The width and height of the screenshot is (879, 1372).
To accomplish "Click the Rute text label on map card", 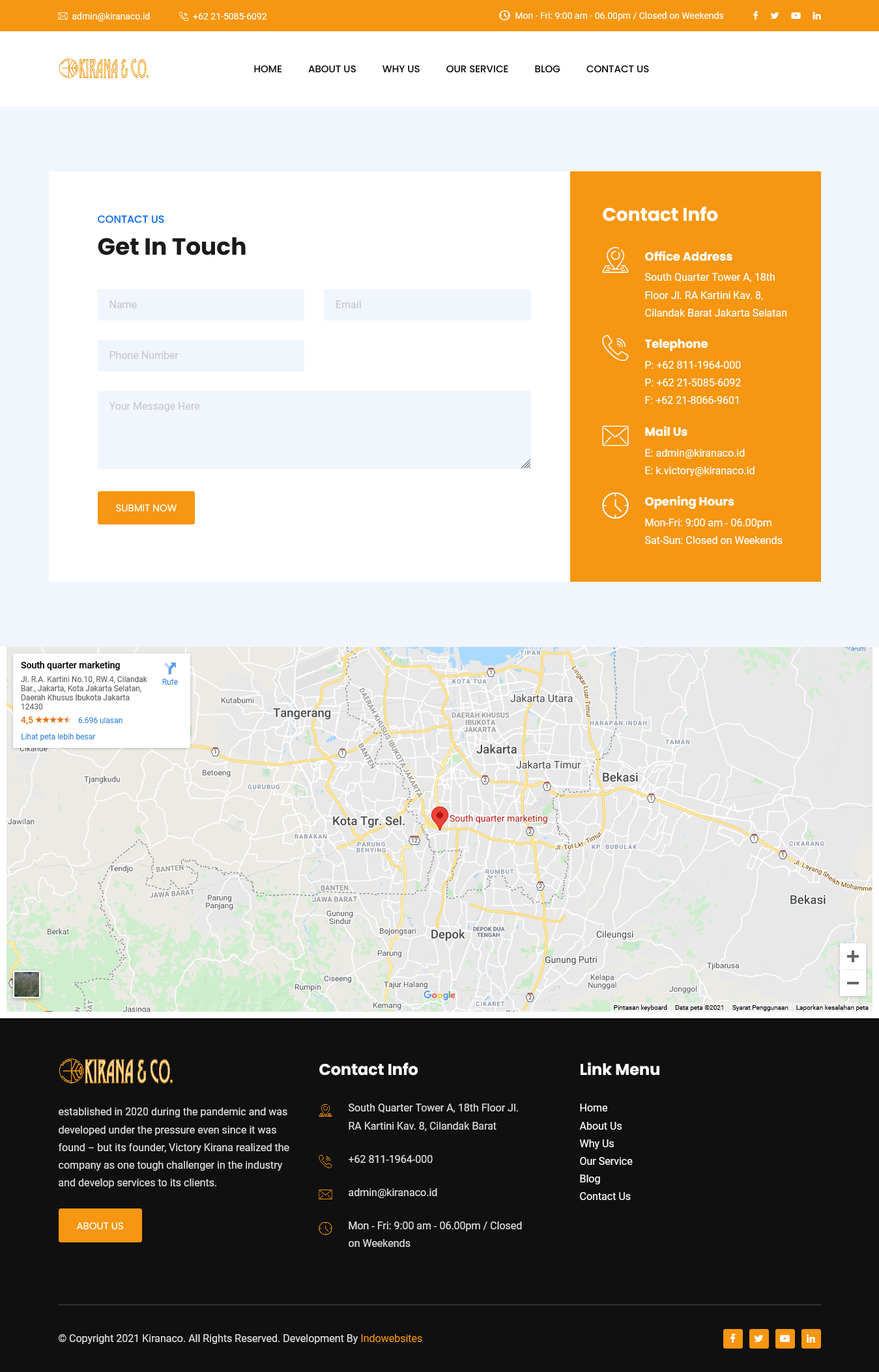I will click(x=170, y=682).
